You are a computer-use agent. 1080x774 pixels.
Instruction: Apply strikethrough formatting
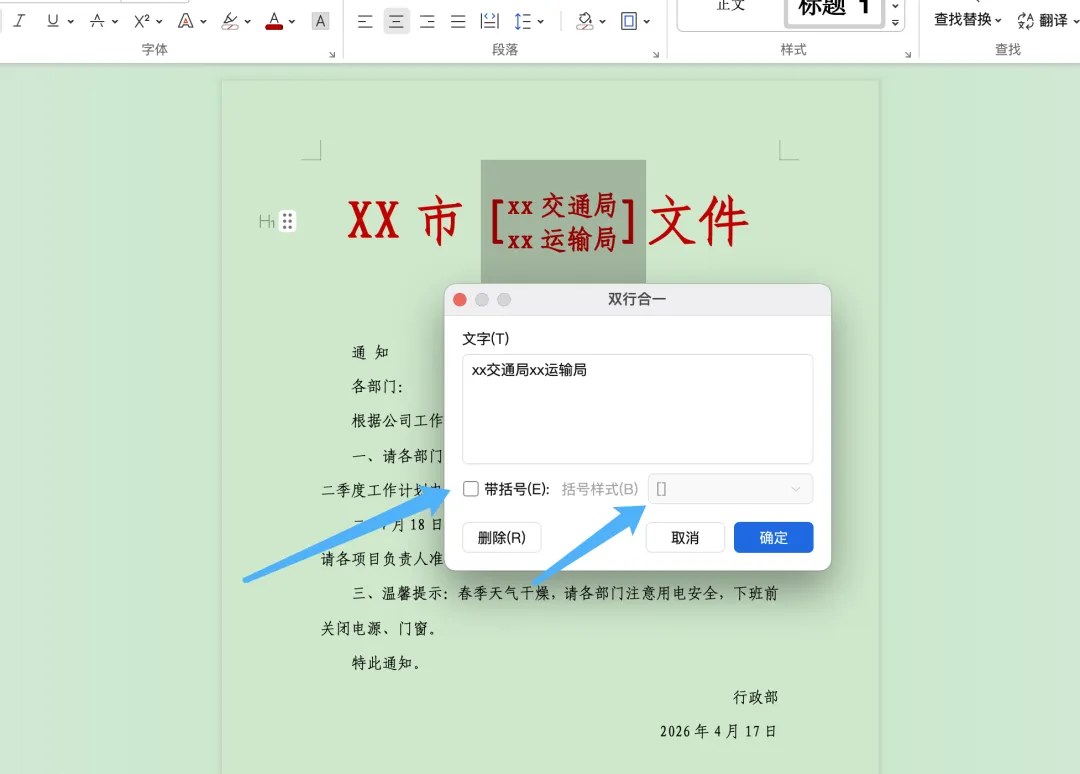coord(97,21)
